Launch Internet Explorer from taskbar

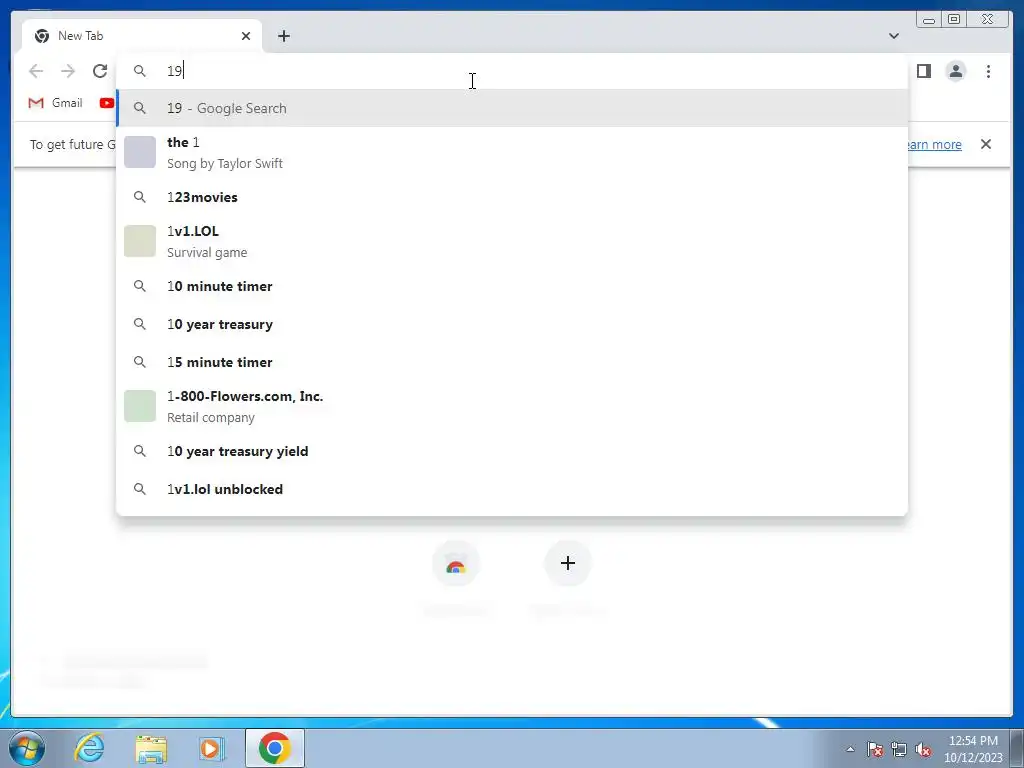click(x=89, y=748)
